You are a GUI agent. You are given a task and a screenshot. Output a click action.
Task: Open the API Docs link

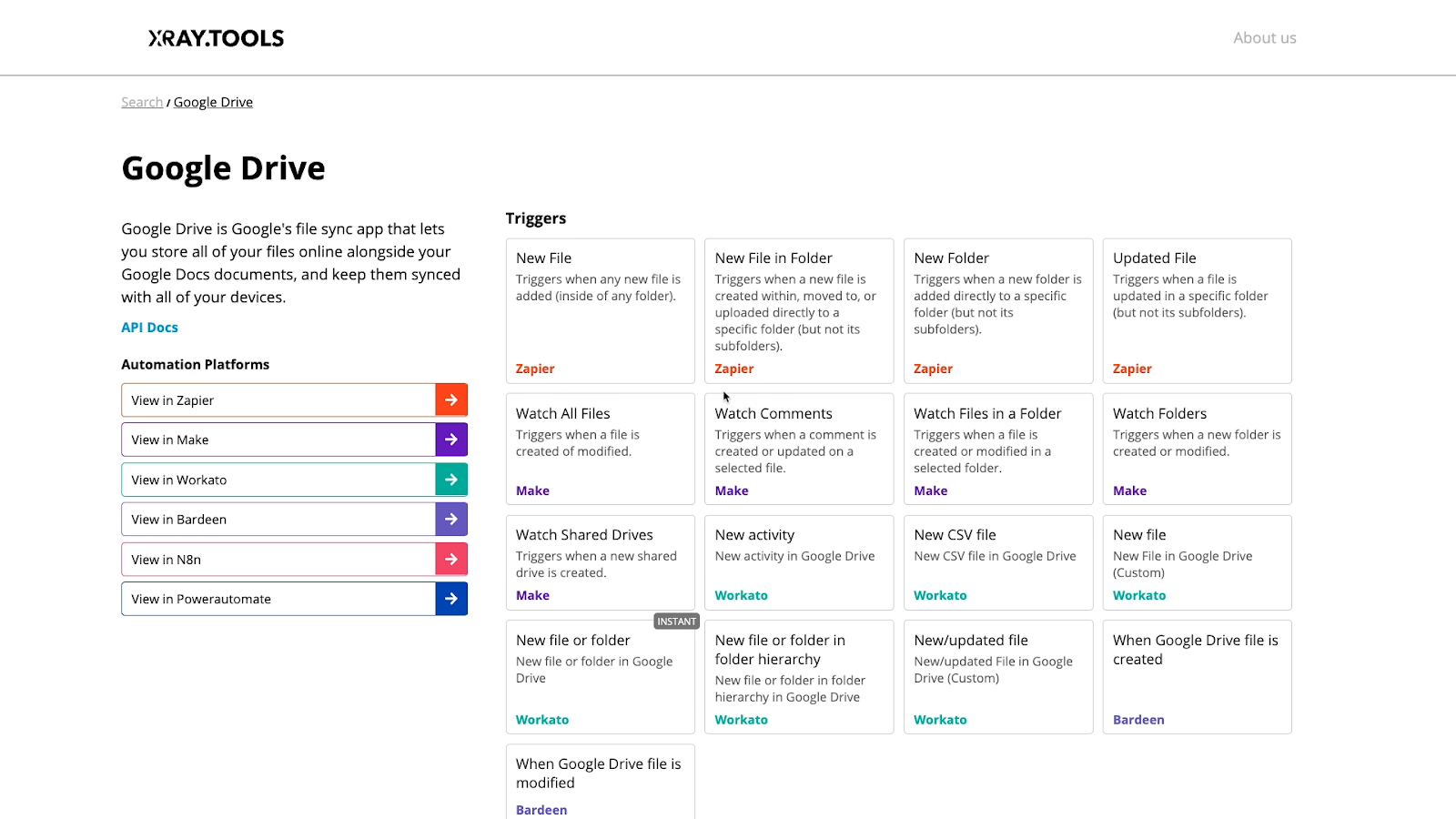pyautogui.click(x=149, y=328)
